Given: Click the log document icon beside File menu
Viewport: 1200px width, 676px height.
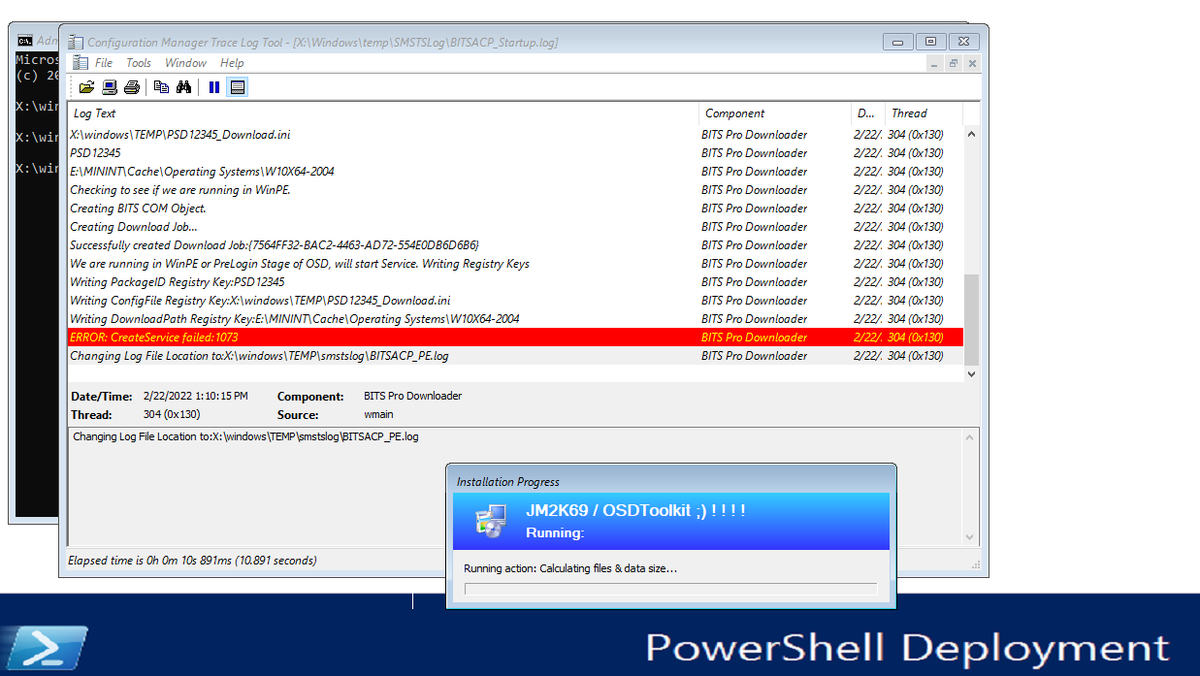Looking at the screenshot, I should 80,63.
